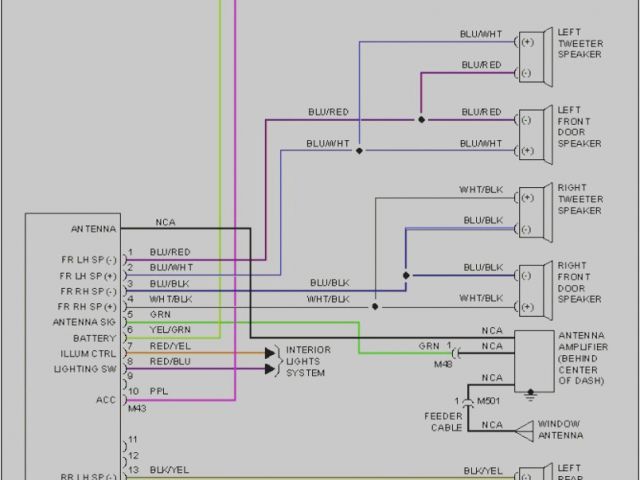Click the ACC pin label
The image size is (640, 480).
(107, 397)
